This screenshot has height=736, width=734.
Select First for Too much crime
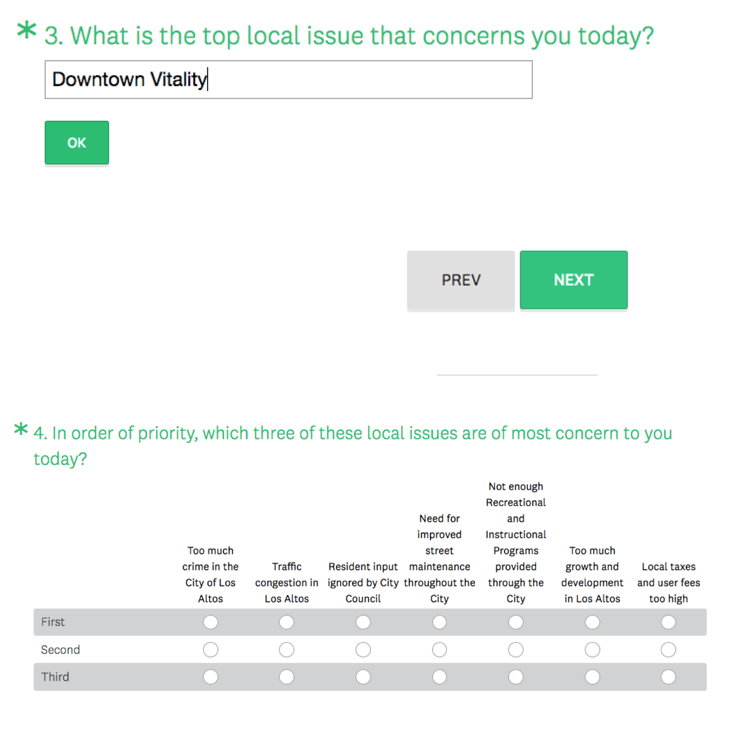click(x=210, y=622)
